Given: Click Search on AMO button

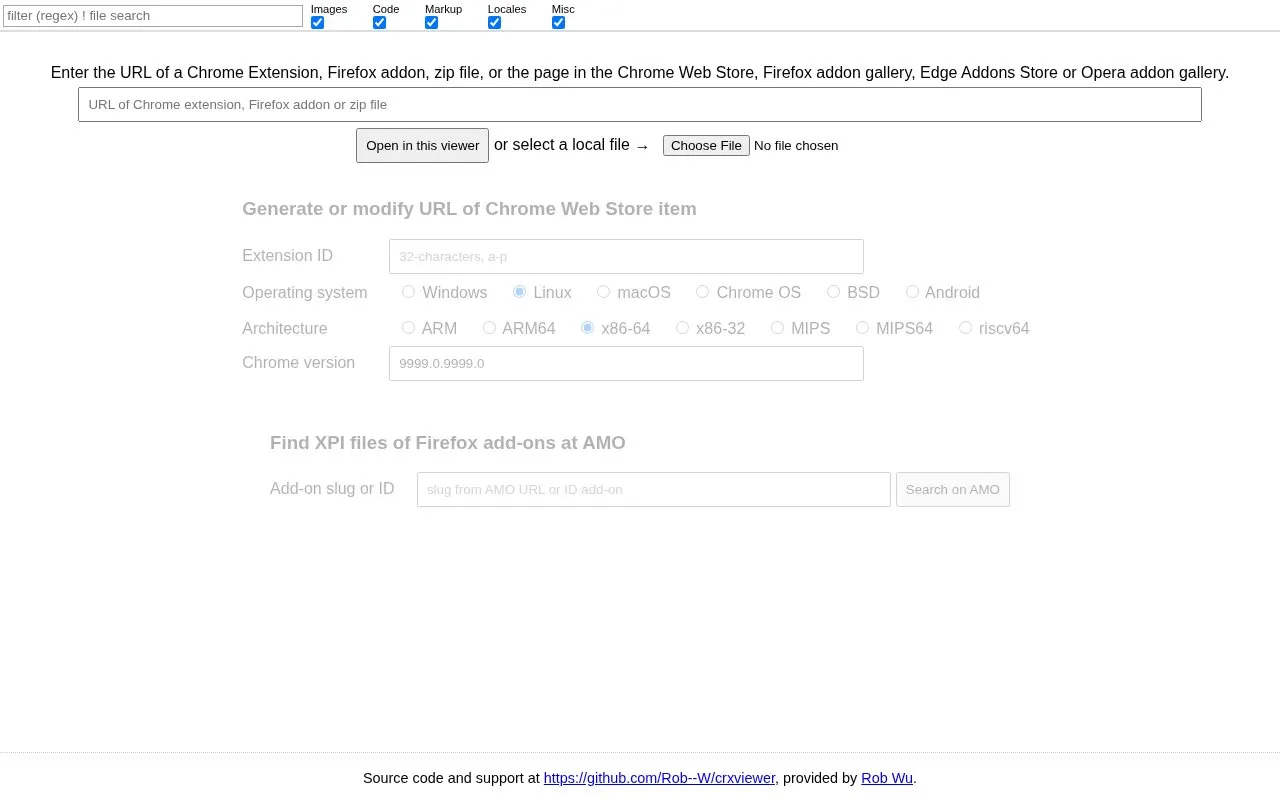Looking at the screenshot, I should (953, 490).
